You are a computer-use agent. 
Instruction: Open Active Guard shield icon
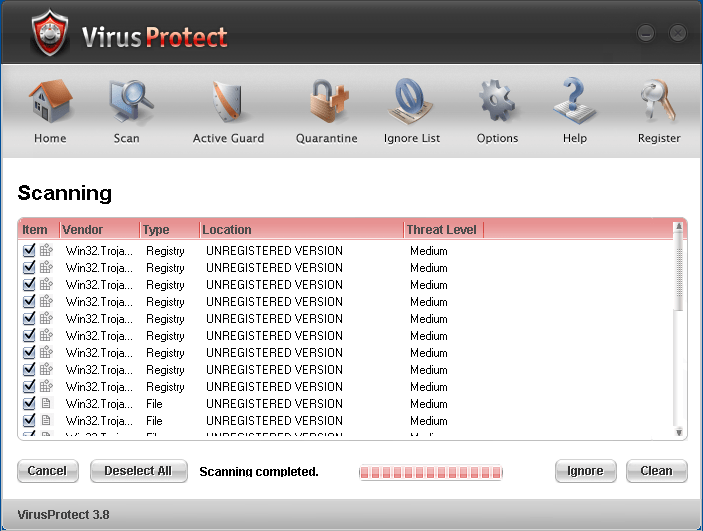click(x=228, y=103)
